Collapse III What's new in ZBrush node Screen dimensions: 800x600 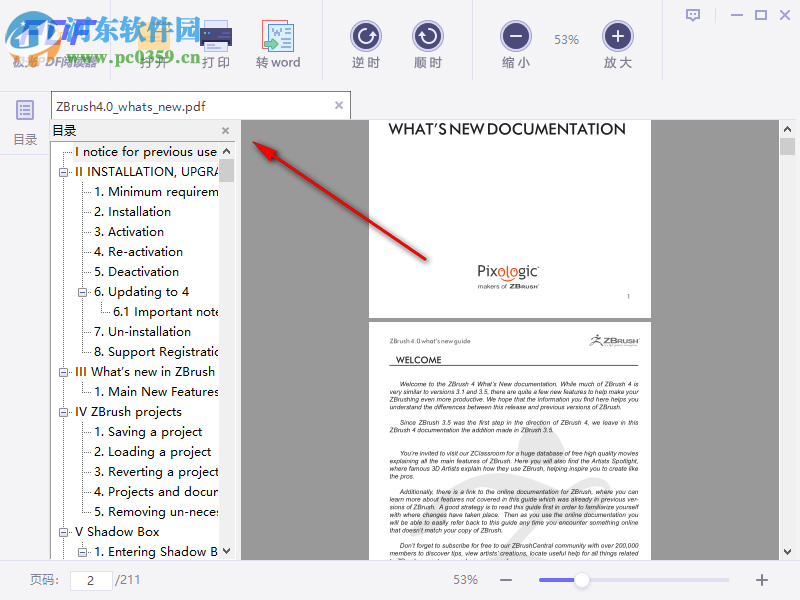tap(63, 372)
